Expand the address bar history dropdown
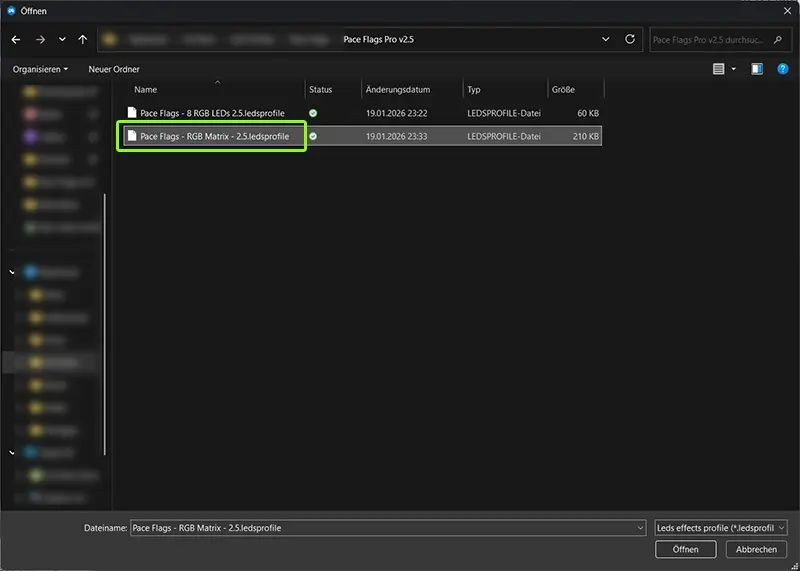800x571 pixels. [606, 39]
